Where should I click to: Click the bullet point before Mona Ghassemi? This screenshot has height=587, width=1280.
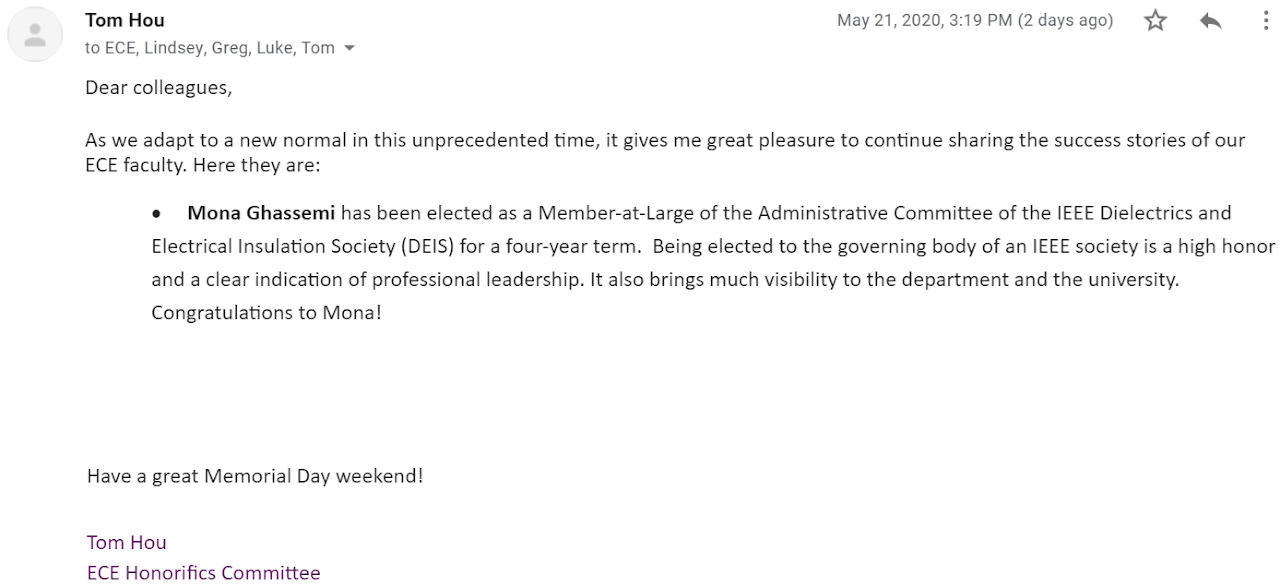(x=157, y=214)
